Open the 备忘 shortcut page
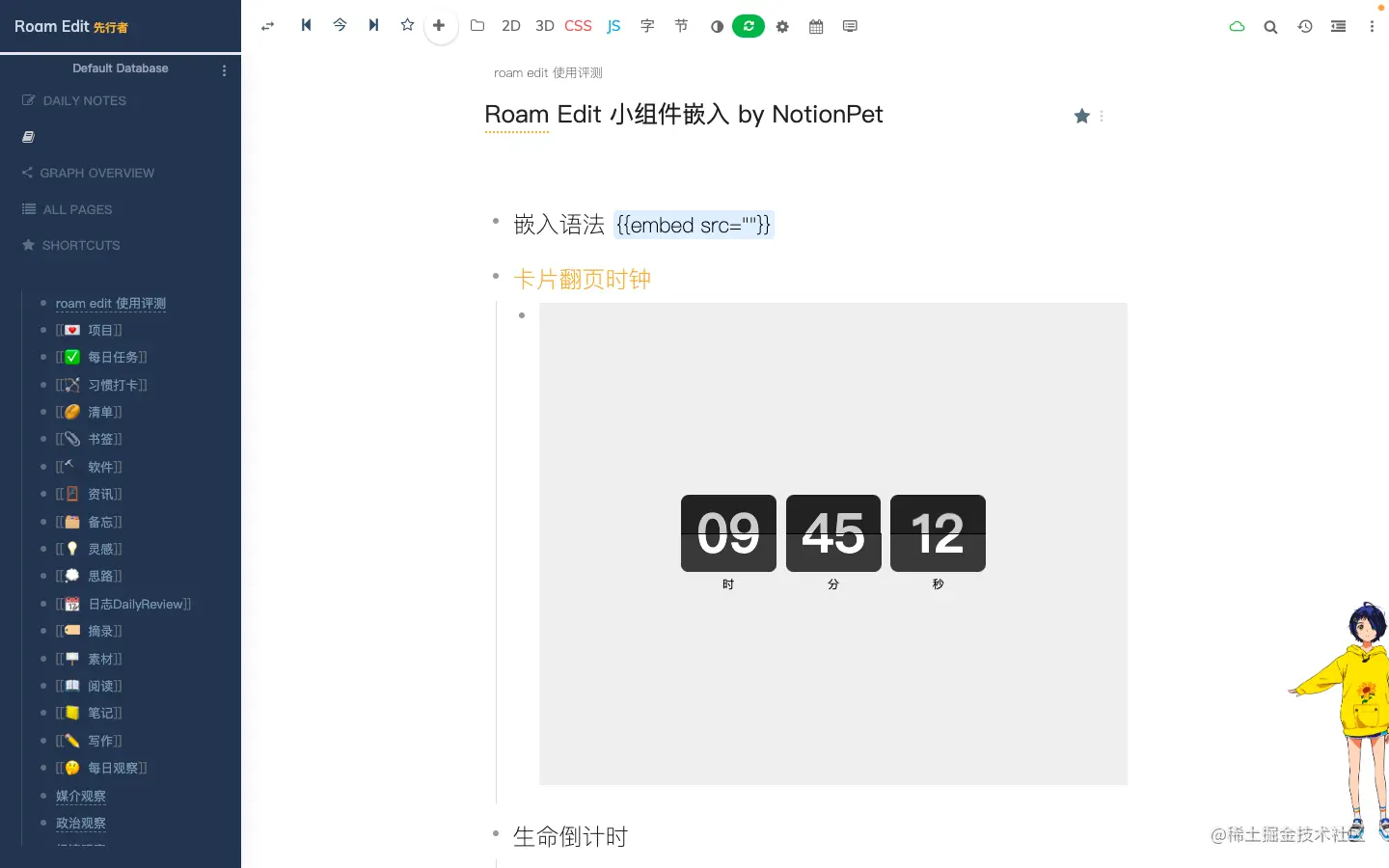Image resolution: width=1389 pixels, height=868 pixels. pyautogui.click(x=89, y=522)
